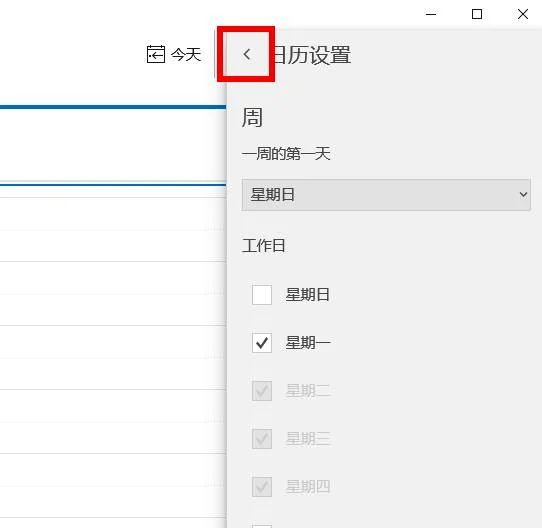Close the calendar window

pyautogui.click(x=523, y=14)
